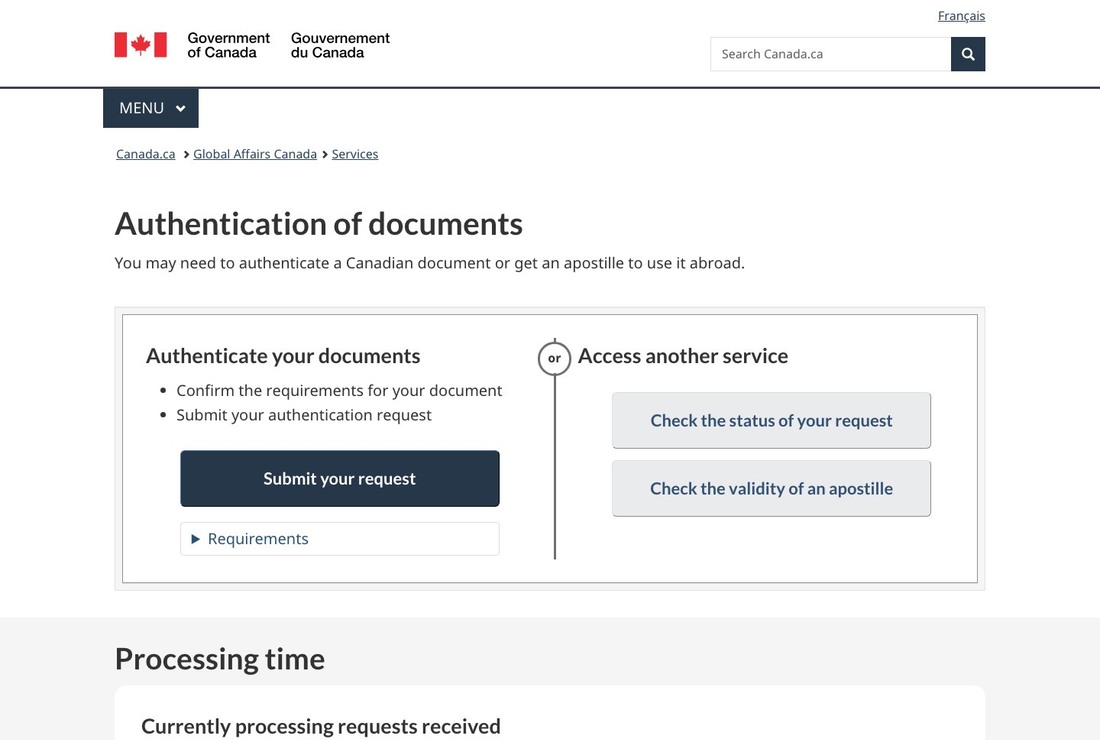The width and height of the screenshot is (1100, 740).
Task: Click 'Confirm the requirements for your document' bullet
Action: [x=339, y=390]
